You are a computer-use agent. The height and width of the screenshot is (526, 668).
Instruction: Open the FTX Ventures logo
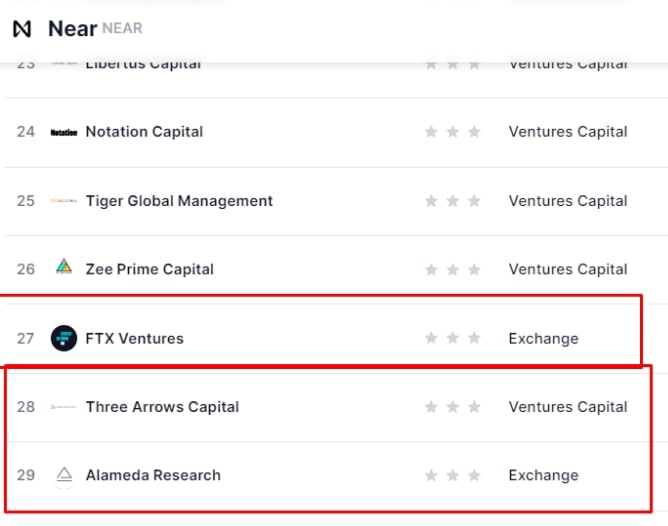[64, 338]
